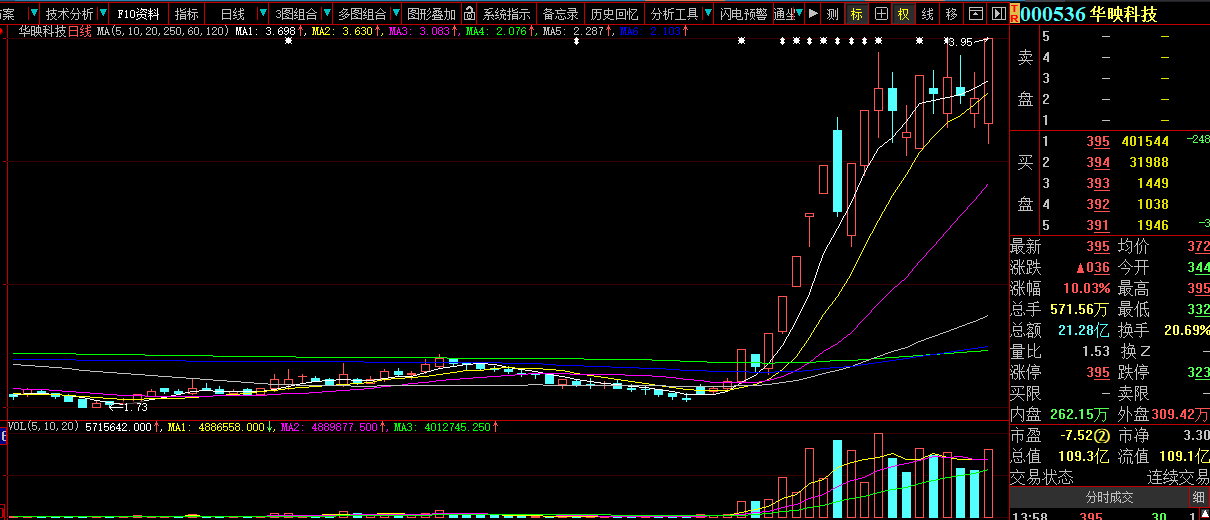Viewport: 1210px width, 520px height.
Task: Select the 移 move chart tool
Action: pyautogui.click(x=951, y=14)
